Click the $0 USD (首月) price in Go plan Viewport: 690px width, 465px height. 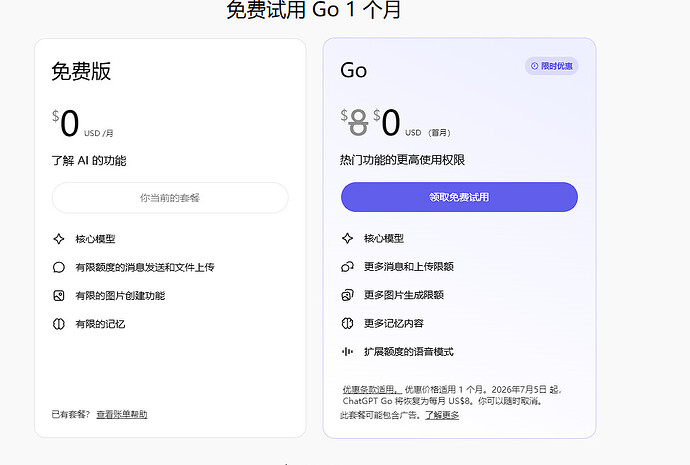click(x=411, y=123)
